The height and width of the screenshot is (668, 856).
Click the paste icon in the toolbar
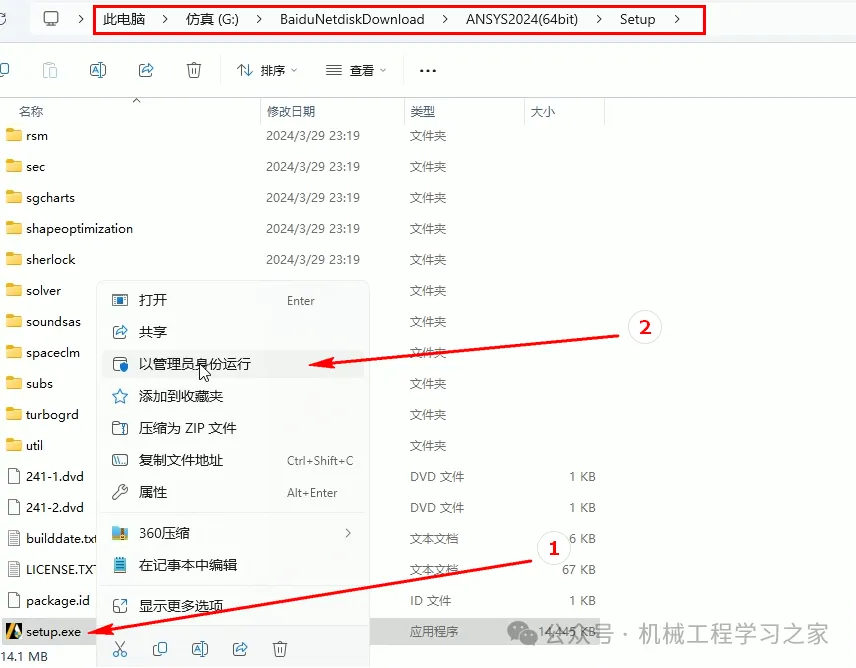[50, 70]
